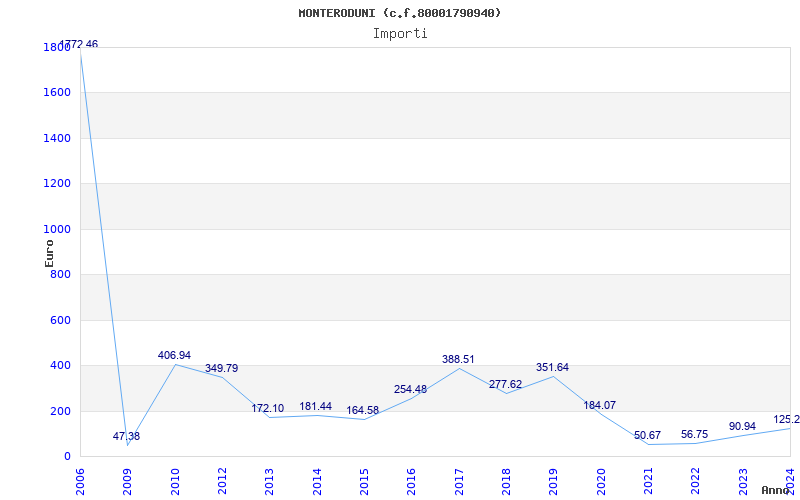Click the 50.67 data label

point(647,435)
